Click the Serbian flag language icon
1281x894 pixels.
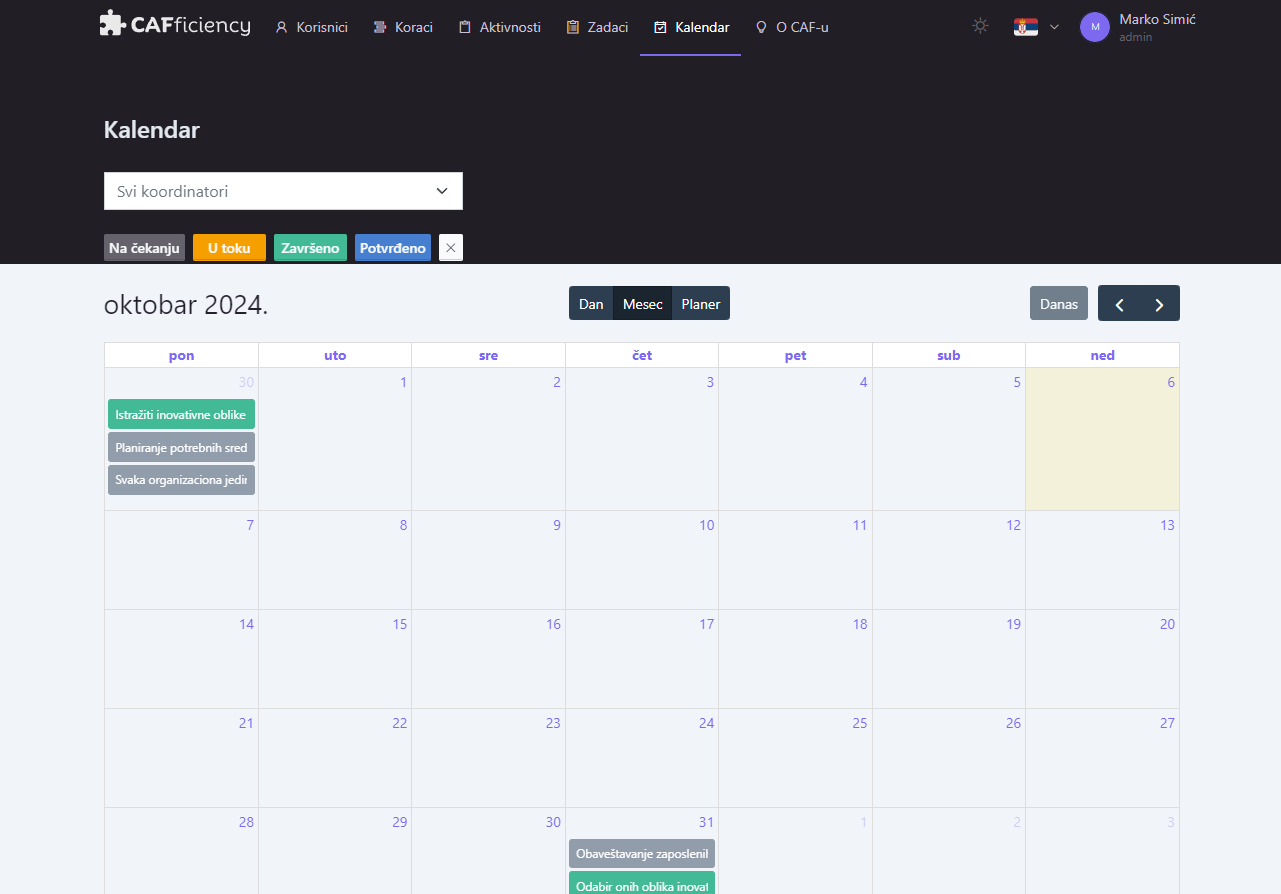click(1025, 27)
